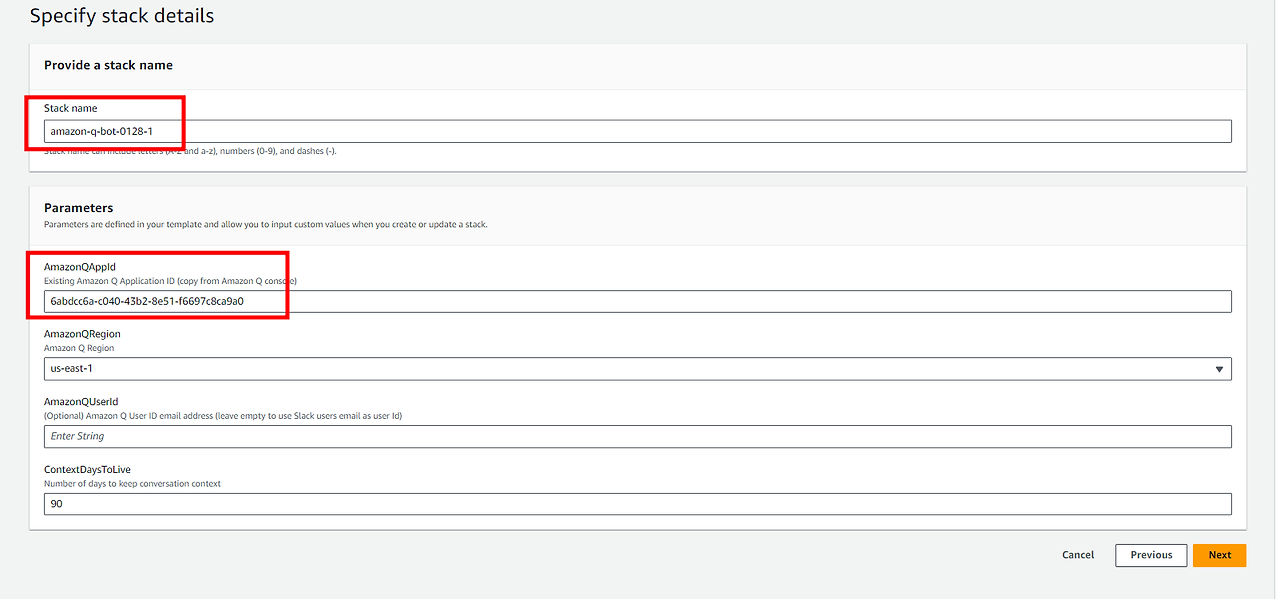Click the "Specify stack details" heading
1280x599 pixels.
122,16
